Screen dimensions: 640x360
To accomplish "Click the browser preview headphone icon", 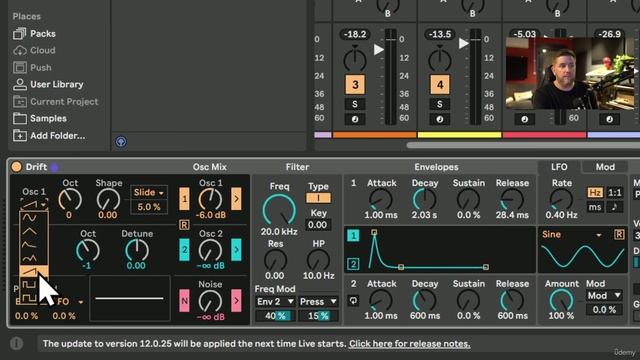I will (121, 142).
